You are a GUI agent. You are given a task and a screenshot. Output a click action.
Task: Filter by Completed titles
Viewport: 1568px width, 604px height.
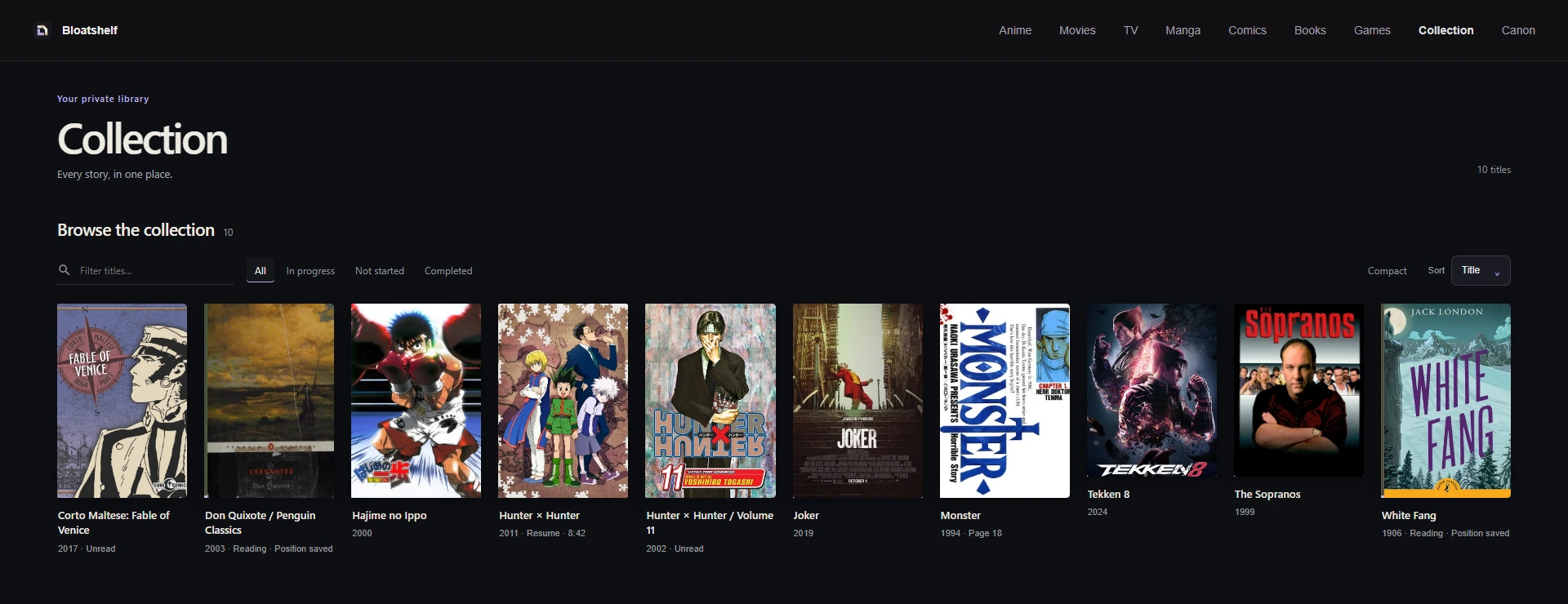pos(448,271)
